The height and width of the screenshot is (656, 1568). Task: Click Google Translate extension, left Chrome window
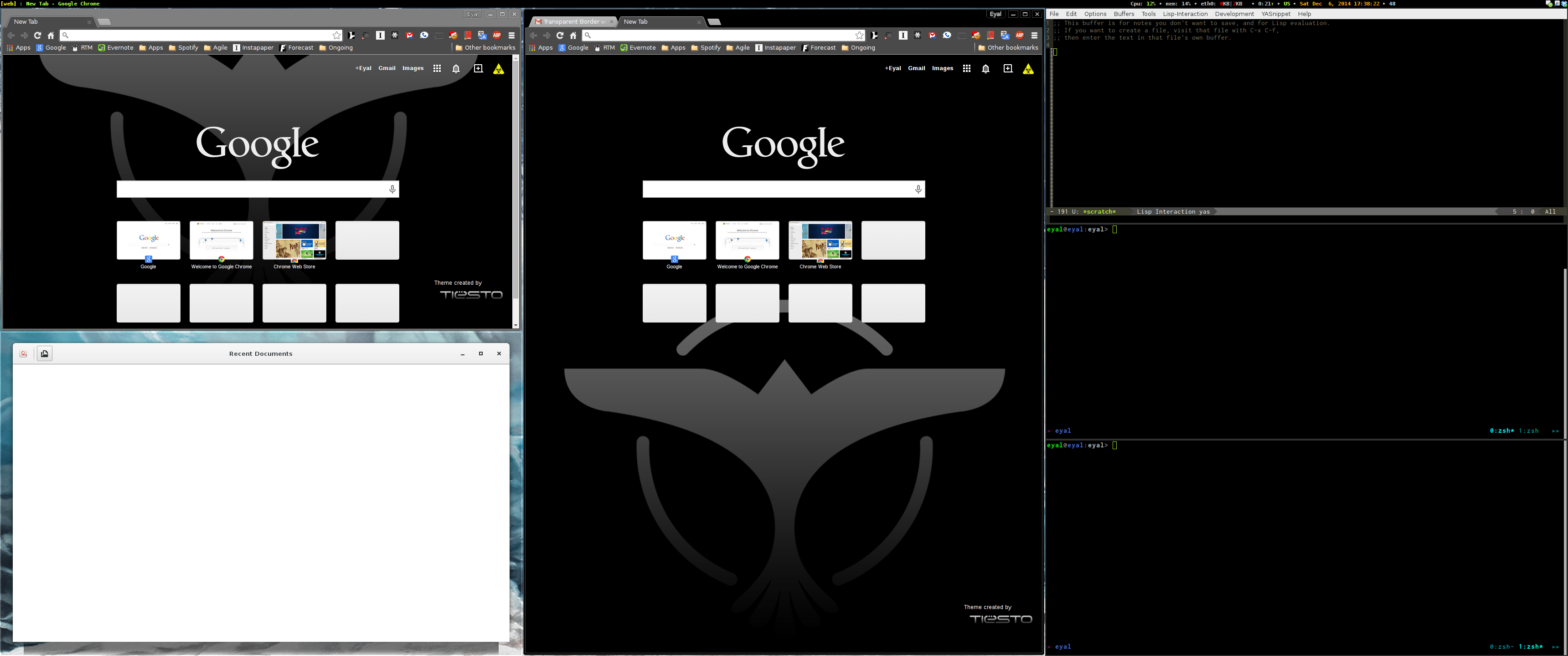tap(483, 35)
